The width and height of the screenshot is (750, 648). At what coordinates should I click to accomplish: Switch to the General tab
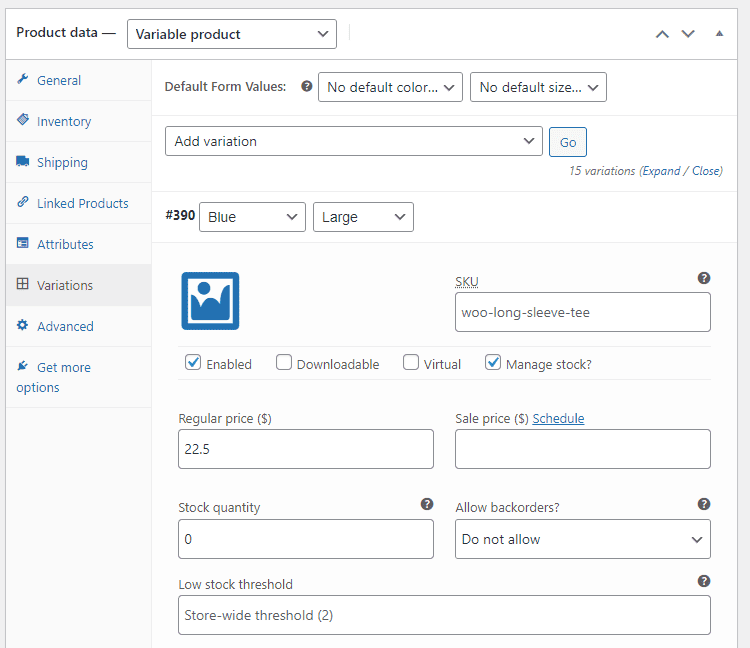[78, 80]
